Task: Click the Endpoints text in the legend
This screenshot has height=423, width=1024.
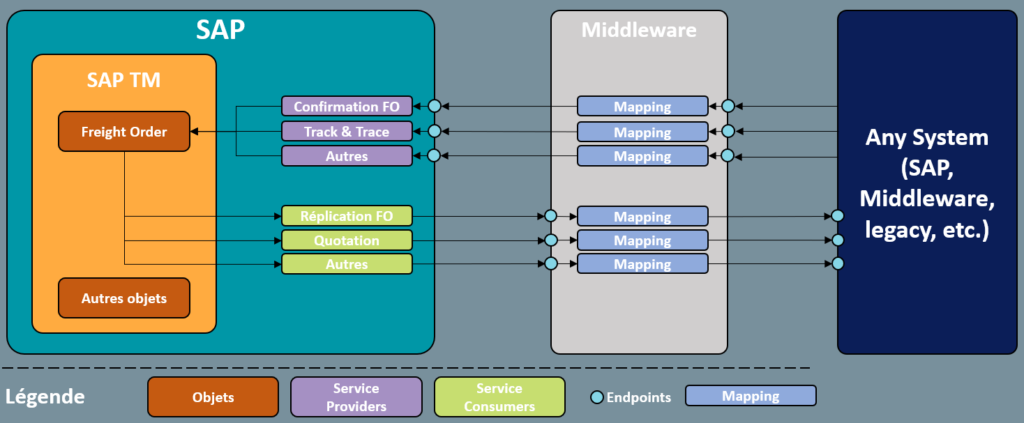Action: pos(639,397)
